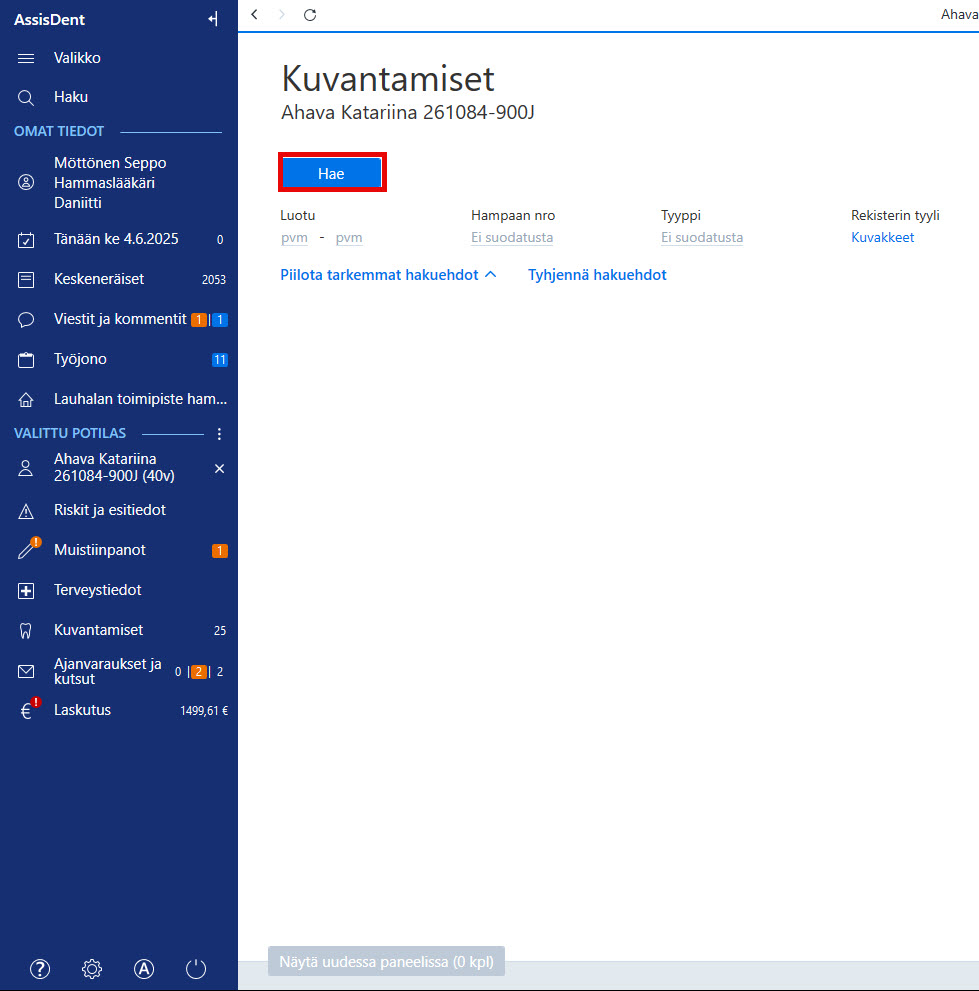
Task: Click Näytä uudessa paneelissa button
Action: [x=386, y=961]
